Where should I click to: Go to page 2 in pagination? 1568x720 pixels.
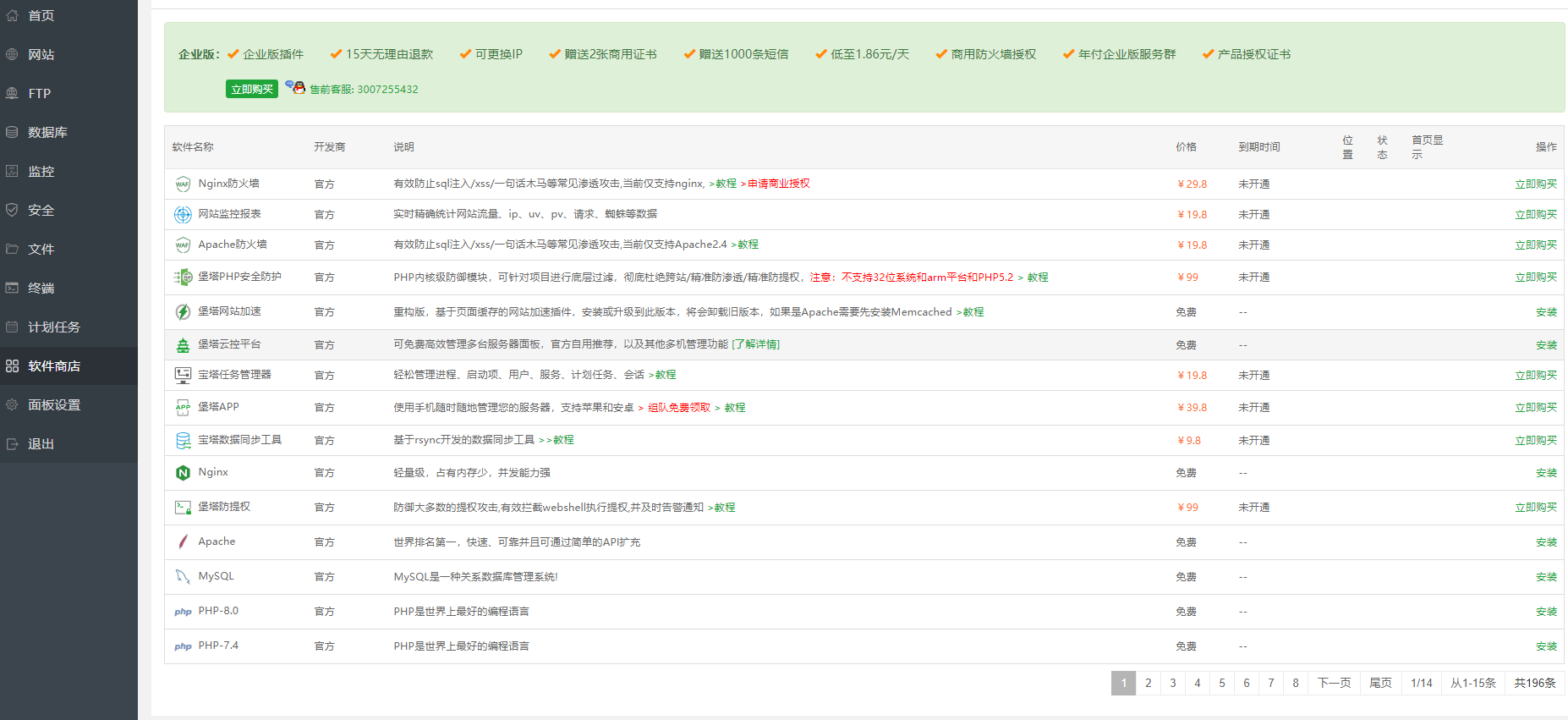1149,683
